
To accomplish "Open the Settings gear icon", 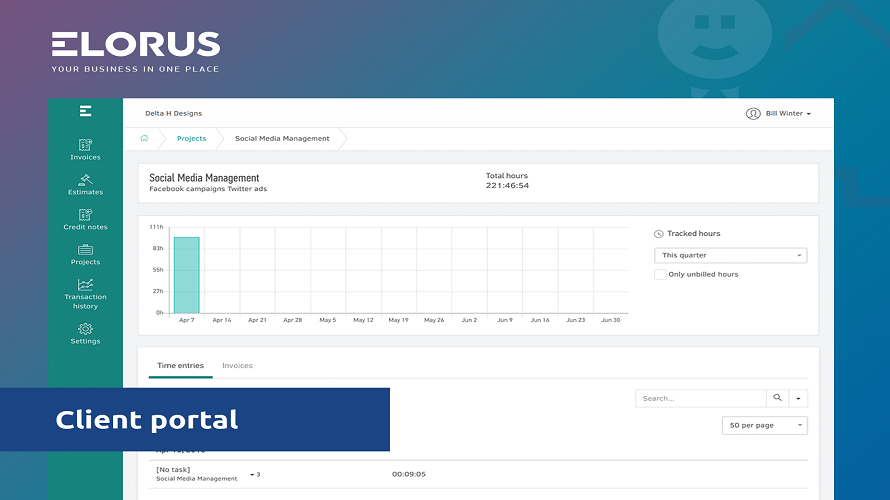I will pyautogui.click(x=85, y=329).
